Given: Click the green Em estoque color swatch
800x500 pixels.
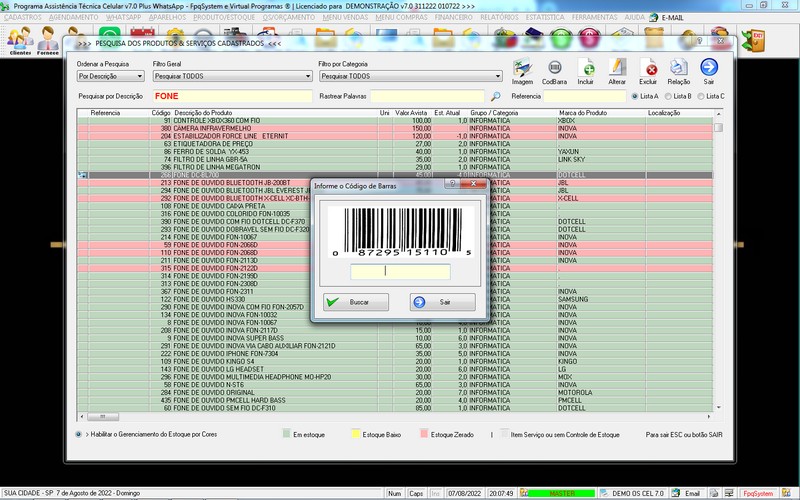Looking at the screenshot, I should (x=286, y=434).
